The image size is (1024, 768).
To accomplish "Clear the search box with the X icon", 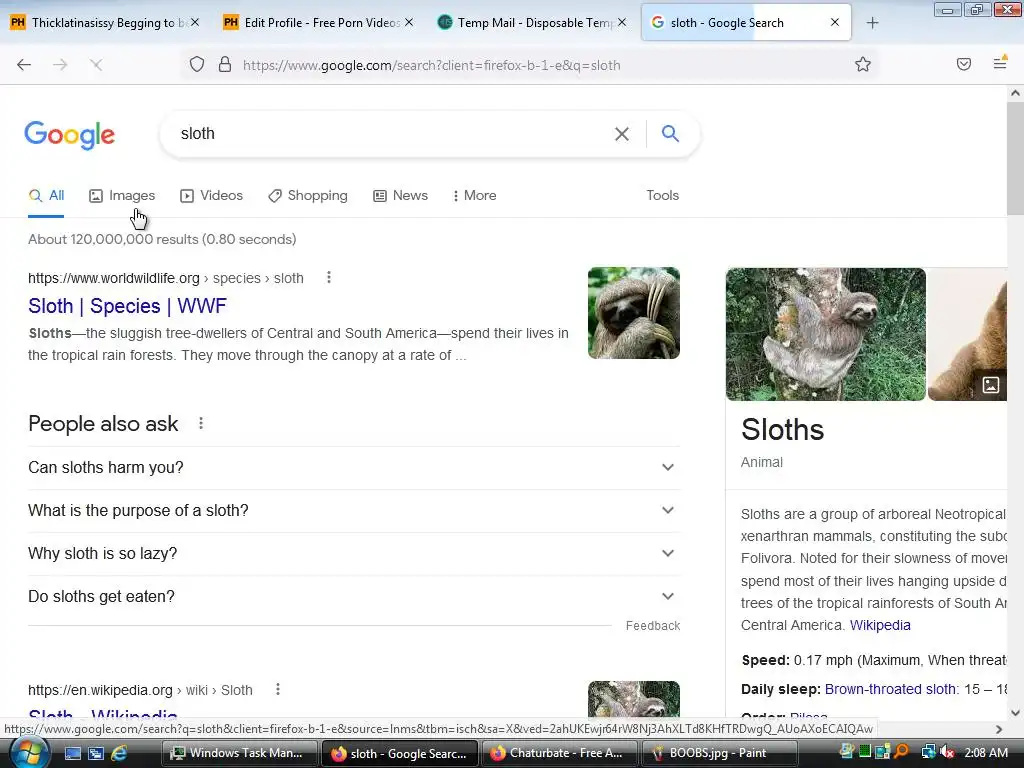I will [x=622, y=134].
